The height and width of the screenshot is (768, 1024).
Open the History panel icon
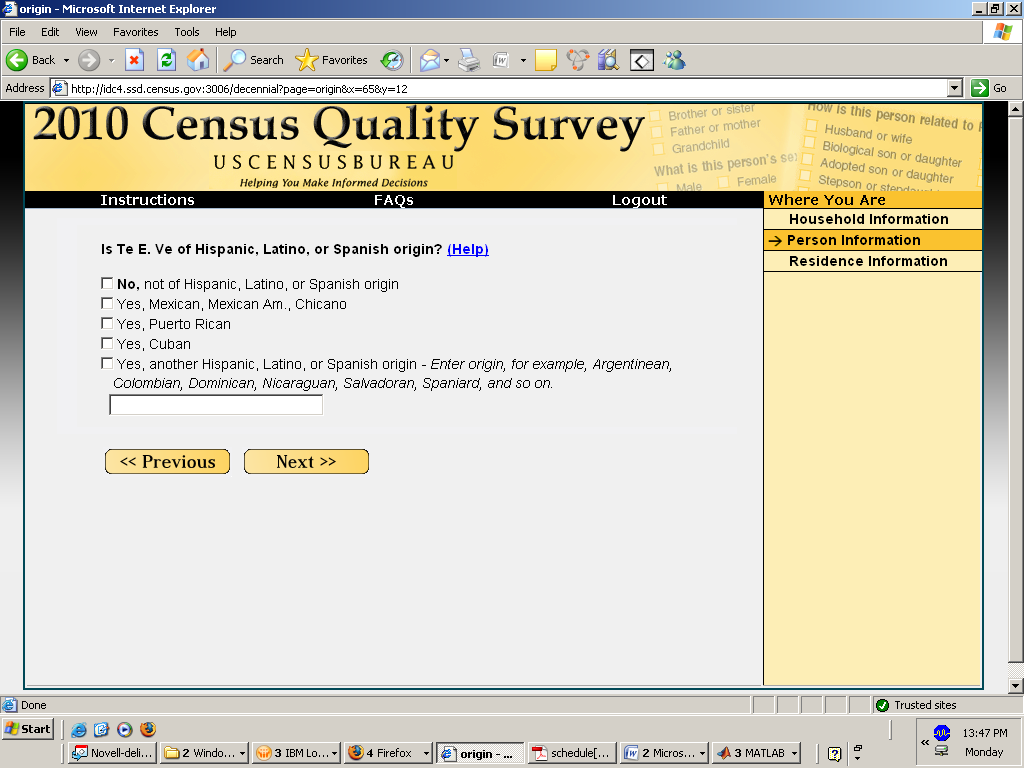tap(392, 60)
